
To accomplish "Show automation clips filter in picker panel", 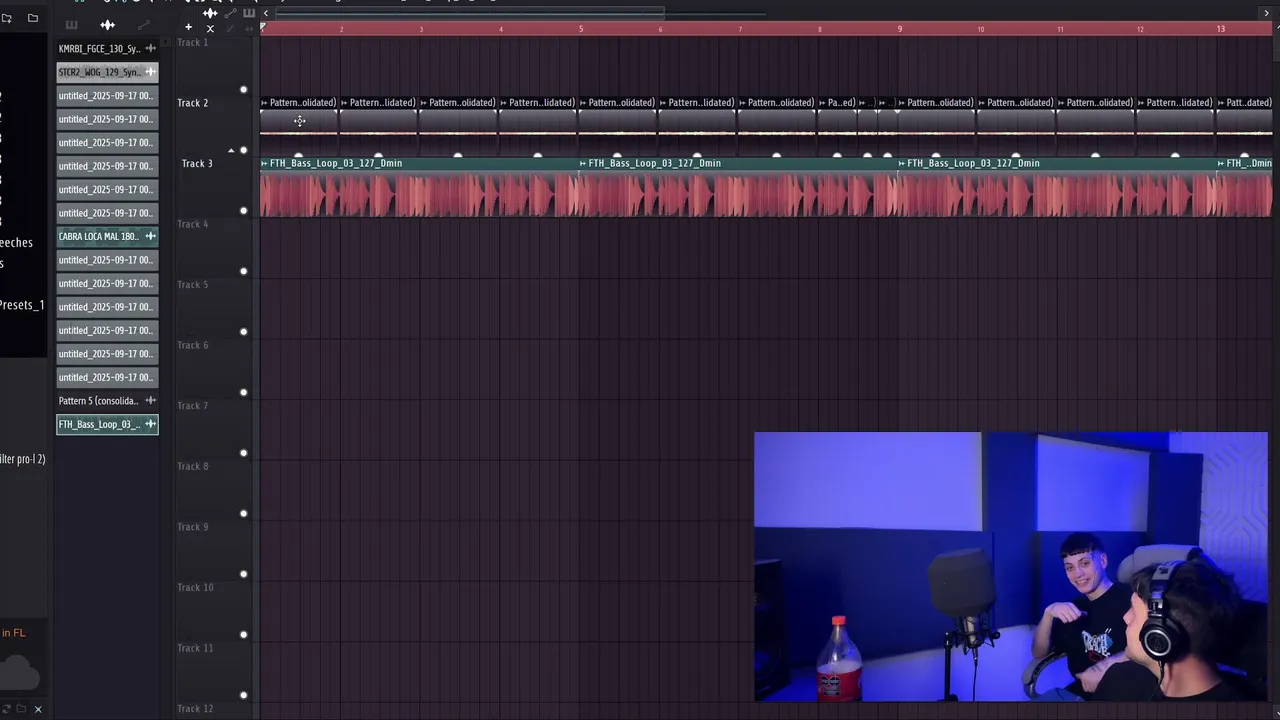I will pos(144,25).
